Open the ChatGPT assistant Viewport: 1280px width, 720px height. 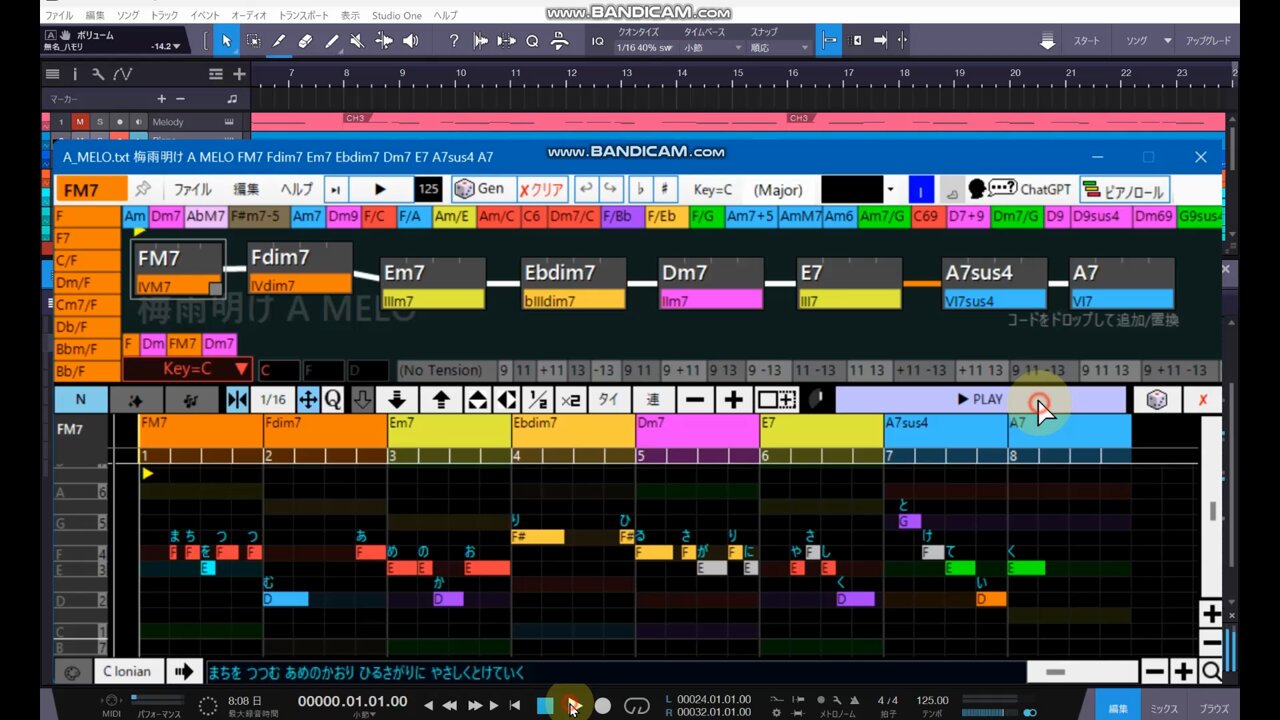[1020, 189]
